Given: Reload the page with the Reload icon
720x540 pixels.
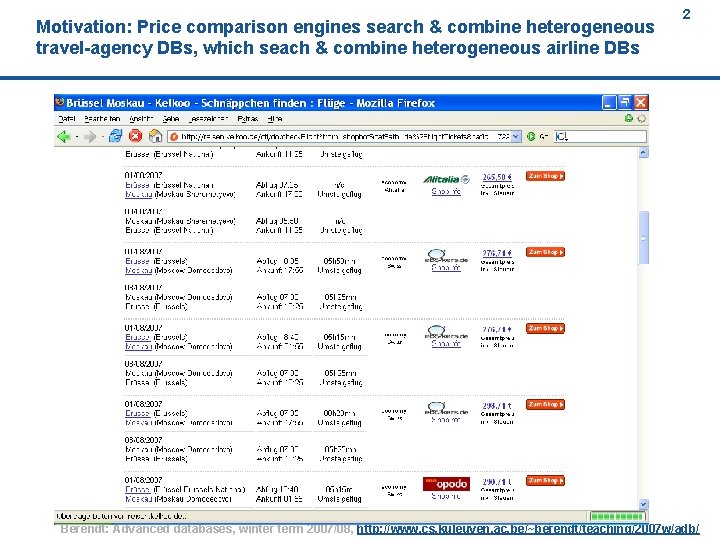Looking at the screenshot, I should pos(115,136).
